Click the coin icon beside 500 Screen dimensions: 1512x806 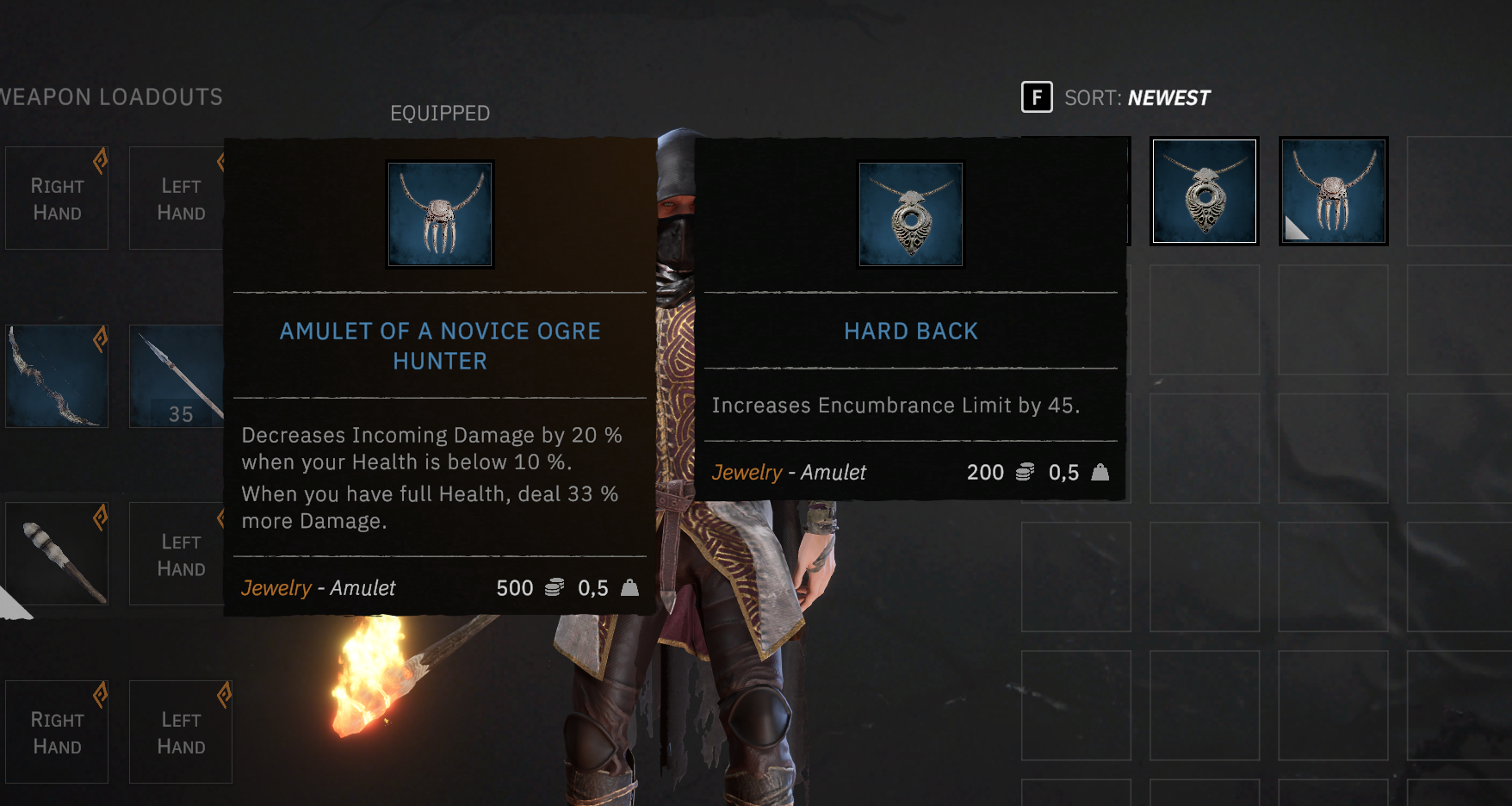[x=555, y=587]
